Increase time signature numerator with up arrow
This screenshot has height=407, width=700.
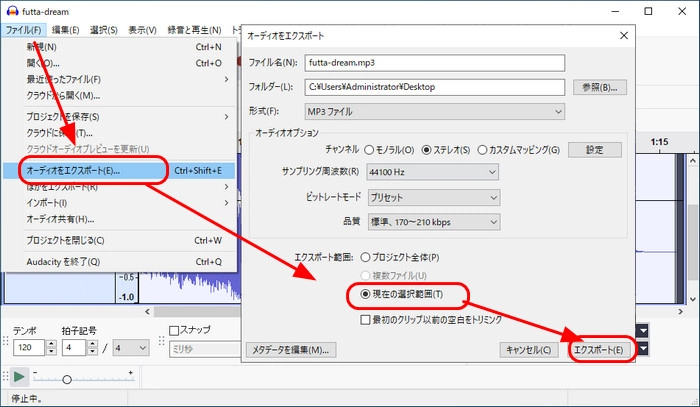92,344
